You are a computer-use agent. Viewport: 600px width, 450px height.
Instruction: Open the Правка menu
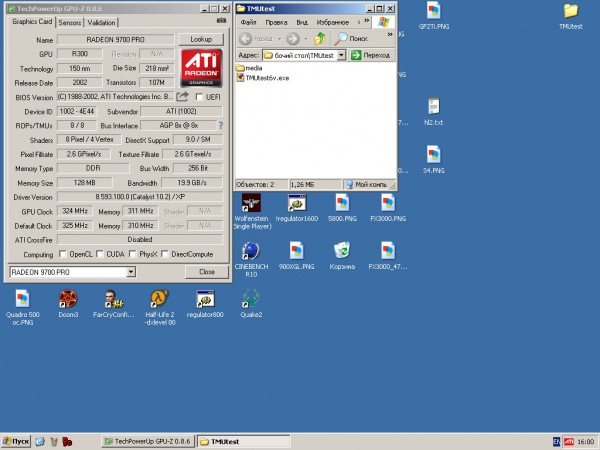tap(276, 22)
